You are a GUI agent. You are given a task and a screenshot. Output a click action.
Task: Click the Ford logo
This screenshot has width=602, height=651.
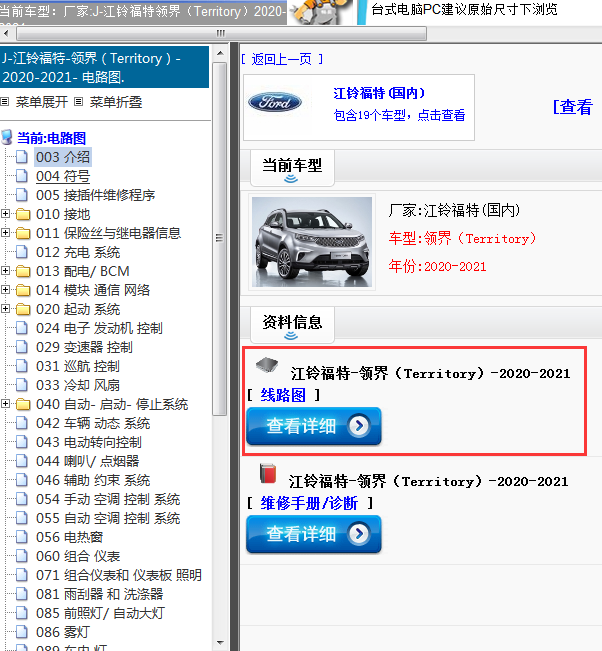[275, 103]
